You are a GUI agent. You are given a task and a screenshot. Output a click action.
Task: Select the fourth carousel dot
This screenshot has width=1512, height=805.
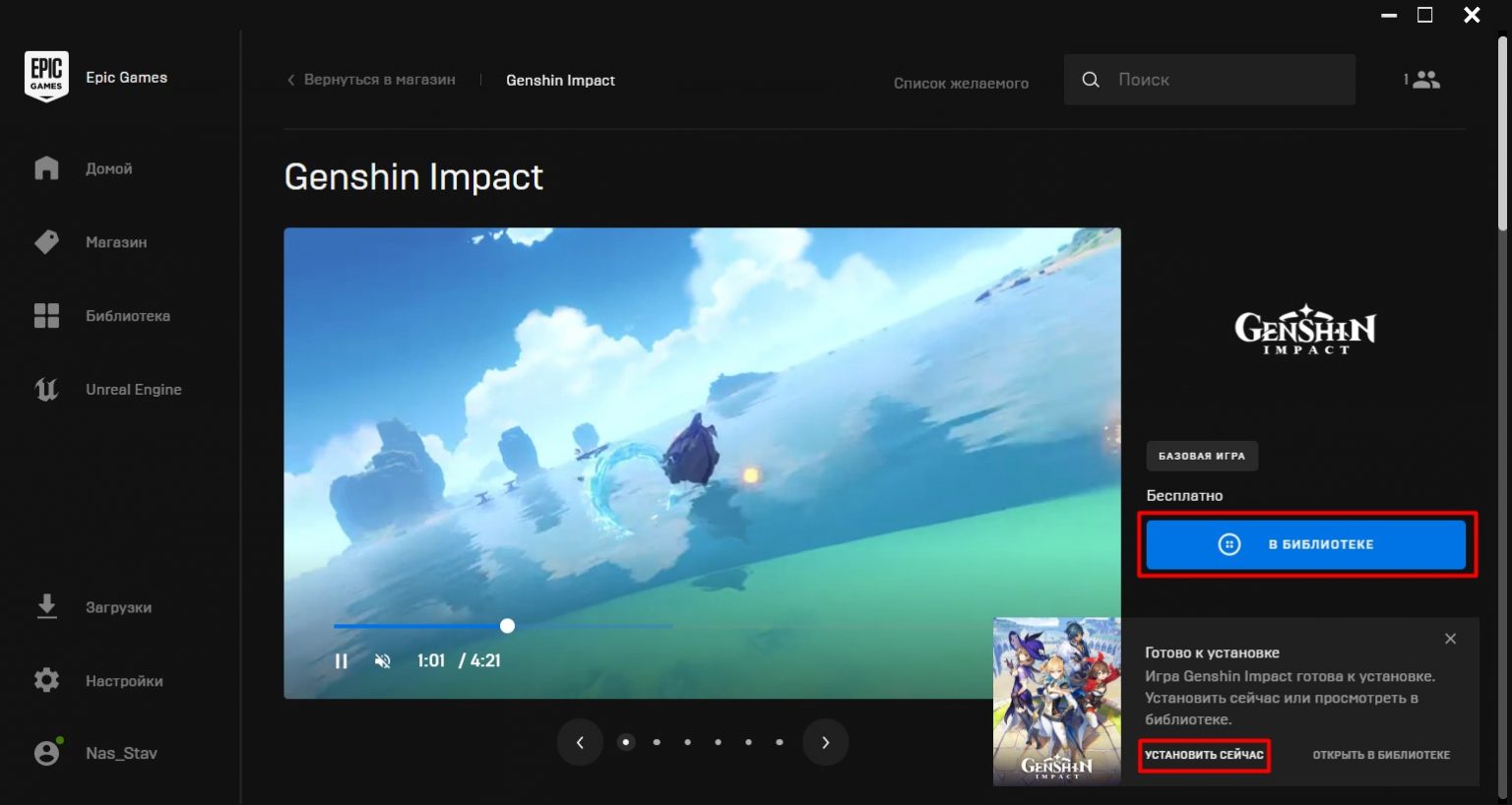[x=718, y=742]
